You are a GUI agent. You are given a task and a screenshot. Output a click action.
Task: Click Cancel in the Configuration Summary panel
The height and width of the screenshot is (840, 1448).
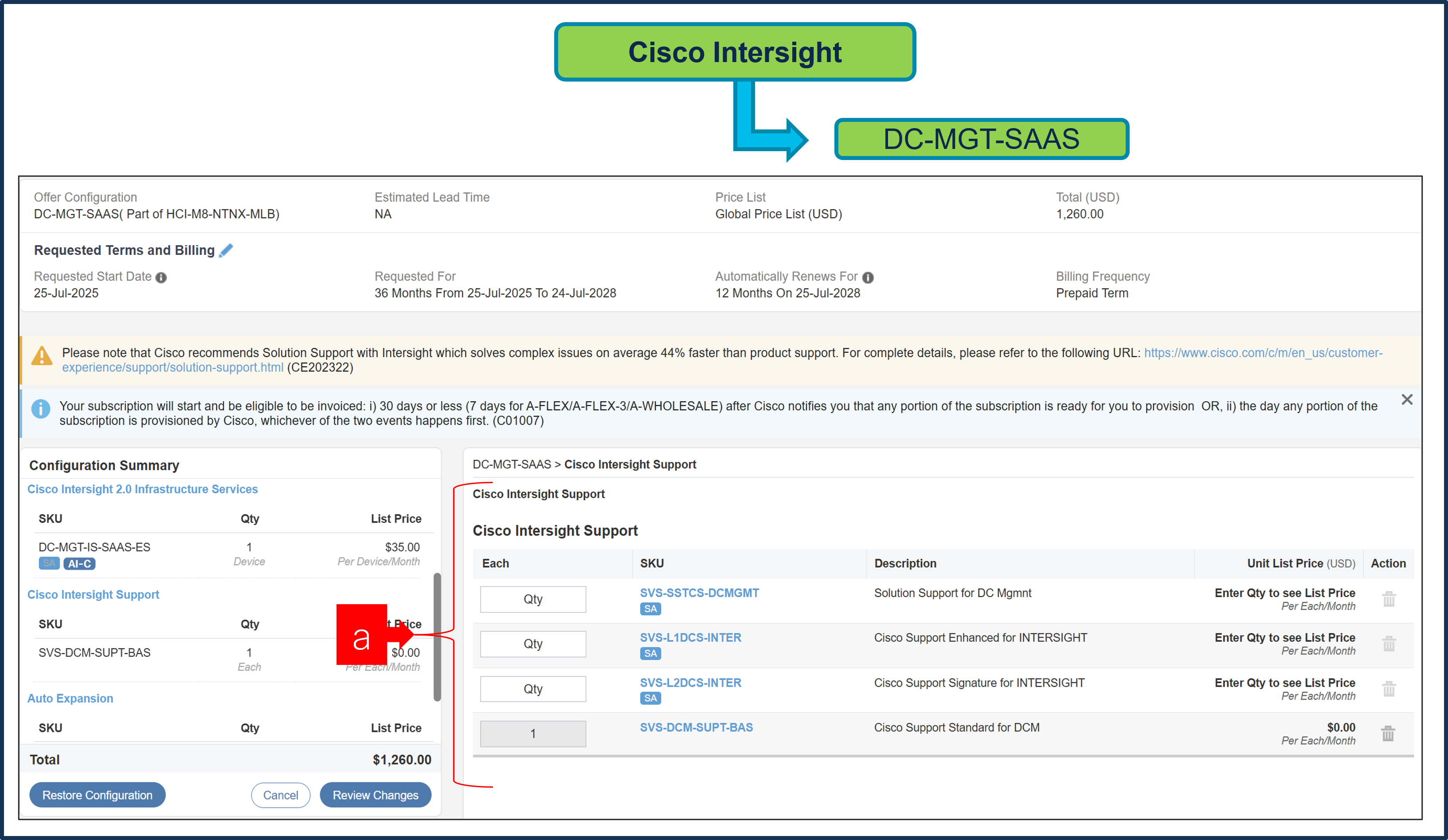[280, 795]
